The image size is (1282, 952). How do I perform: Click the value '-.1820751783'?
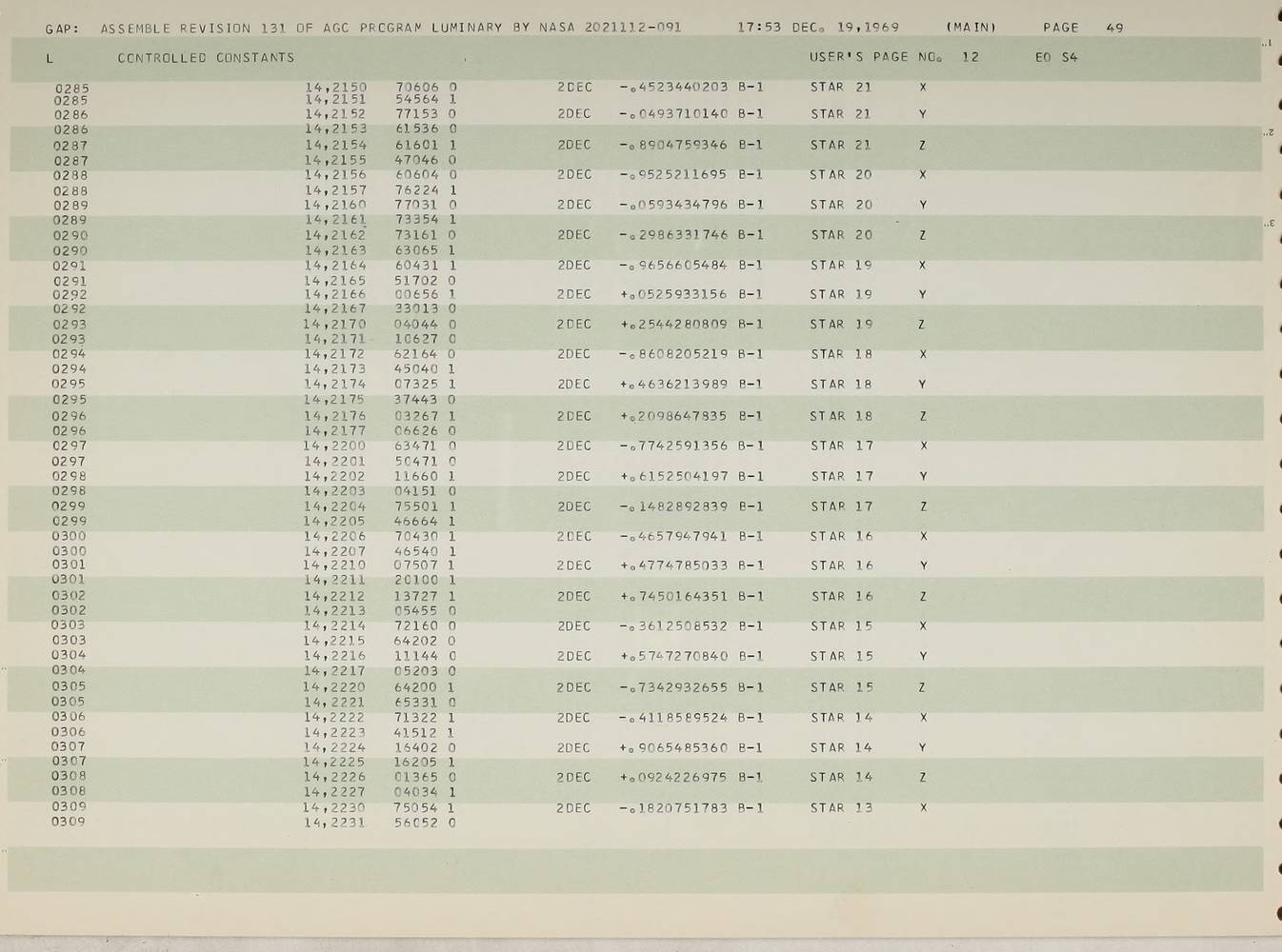pyautogui.click(x=673, y=807)
